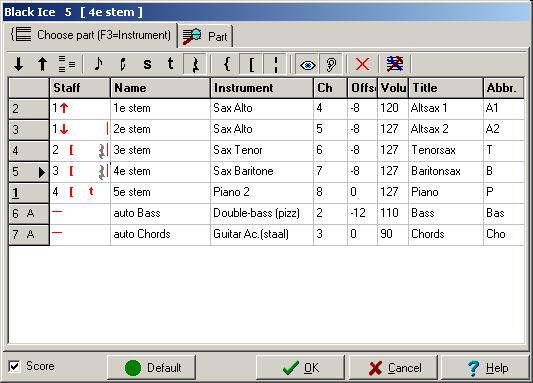Click the 'Baritonsax' title cell
Viewport: 533px width, 383px height.
446,171
